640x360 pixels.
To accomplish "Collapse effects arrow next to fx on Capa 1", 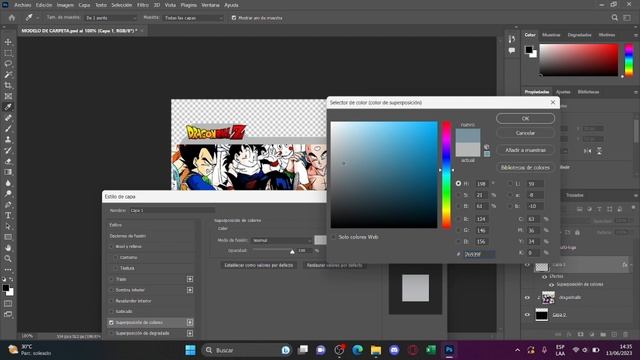I will pos(631,265).
